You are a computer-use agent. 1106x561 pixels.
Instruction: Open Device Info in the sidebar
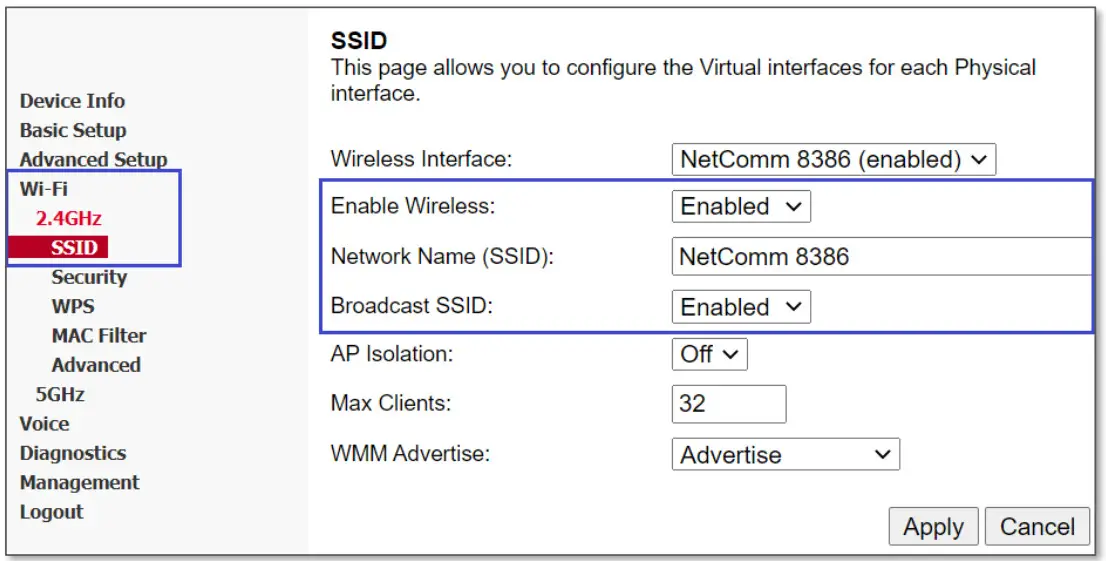(72, 101)
